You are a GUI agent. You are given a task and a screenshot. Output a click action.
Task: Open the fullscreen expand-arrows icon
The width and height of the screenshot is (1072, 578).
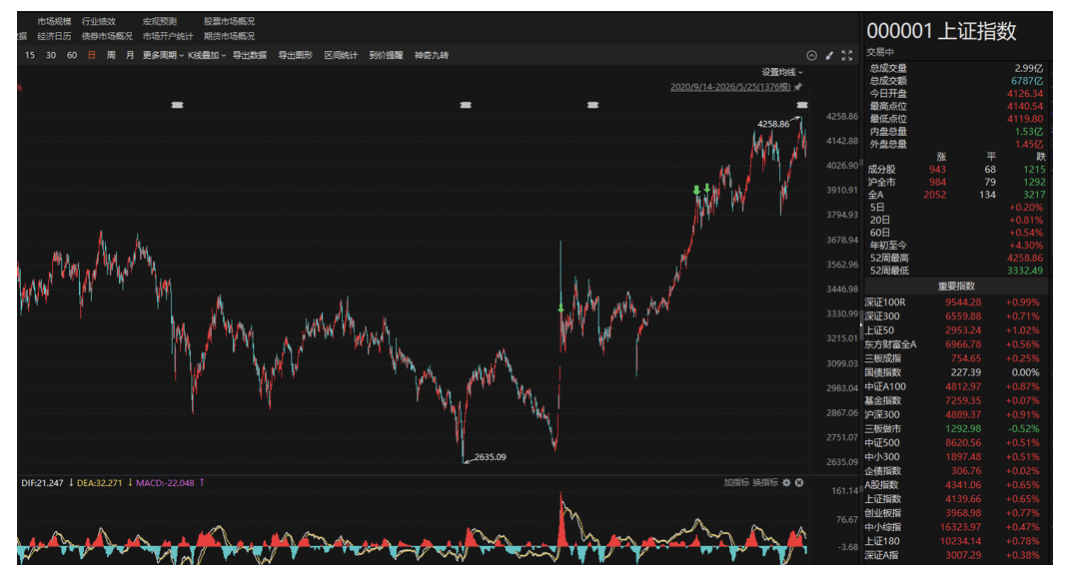tap(847, 55)
